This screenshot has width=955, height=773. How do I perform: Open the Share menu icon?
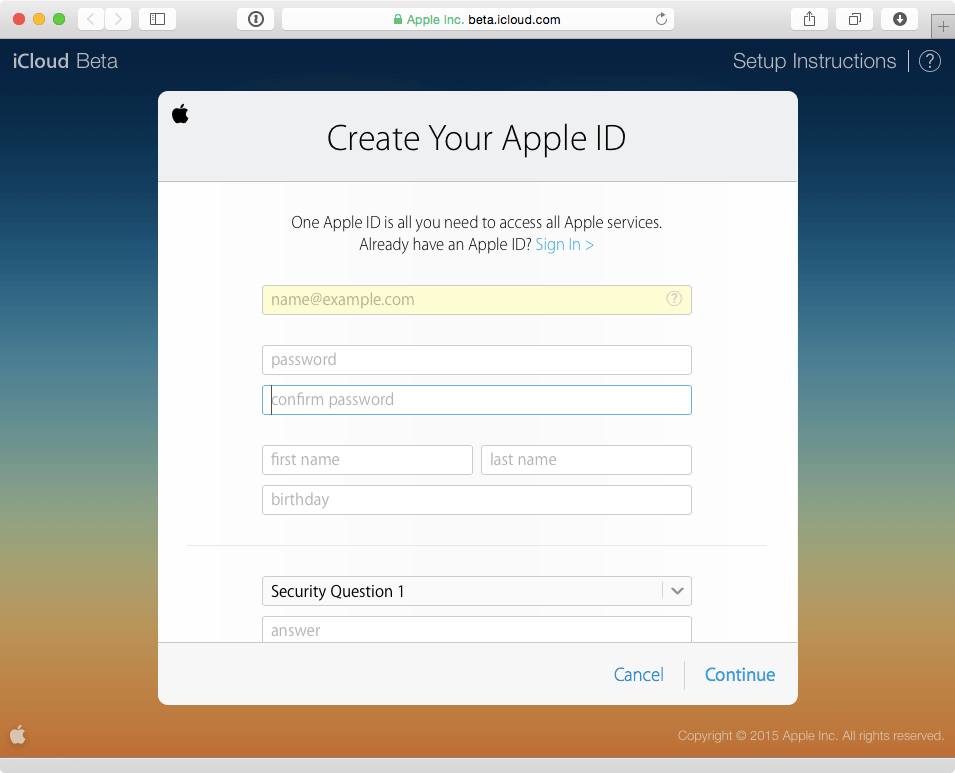(809, 19)
